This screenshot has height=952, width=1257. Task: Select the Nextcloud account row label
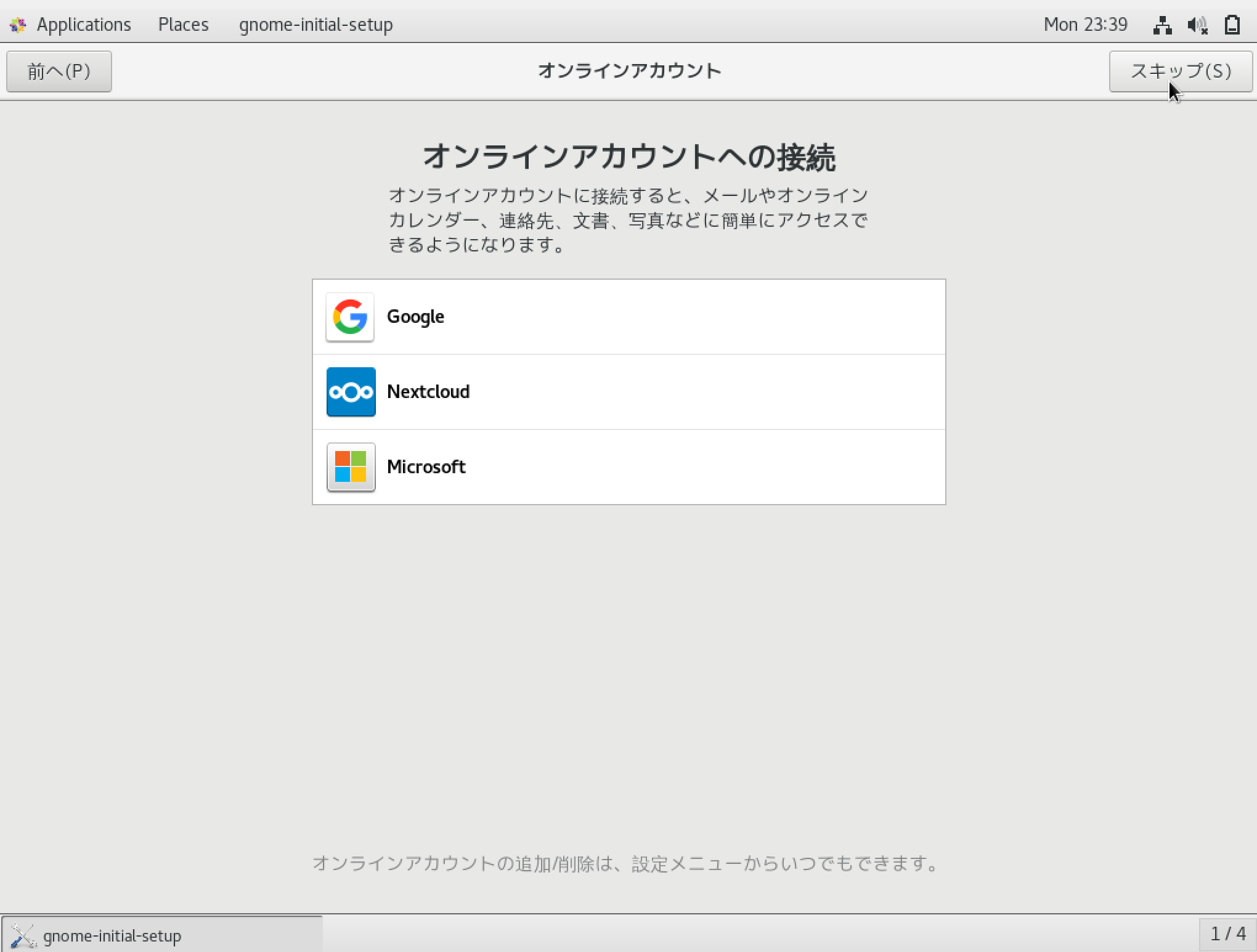428,392
